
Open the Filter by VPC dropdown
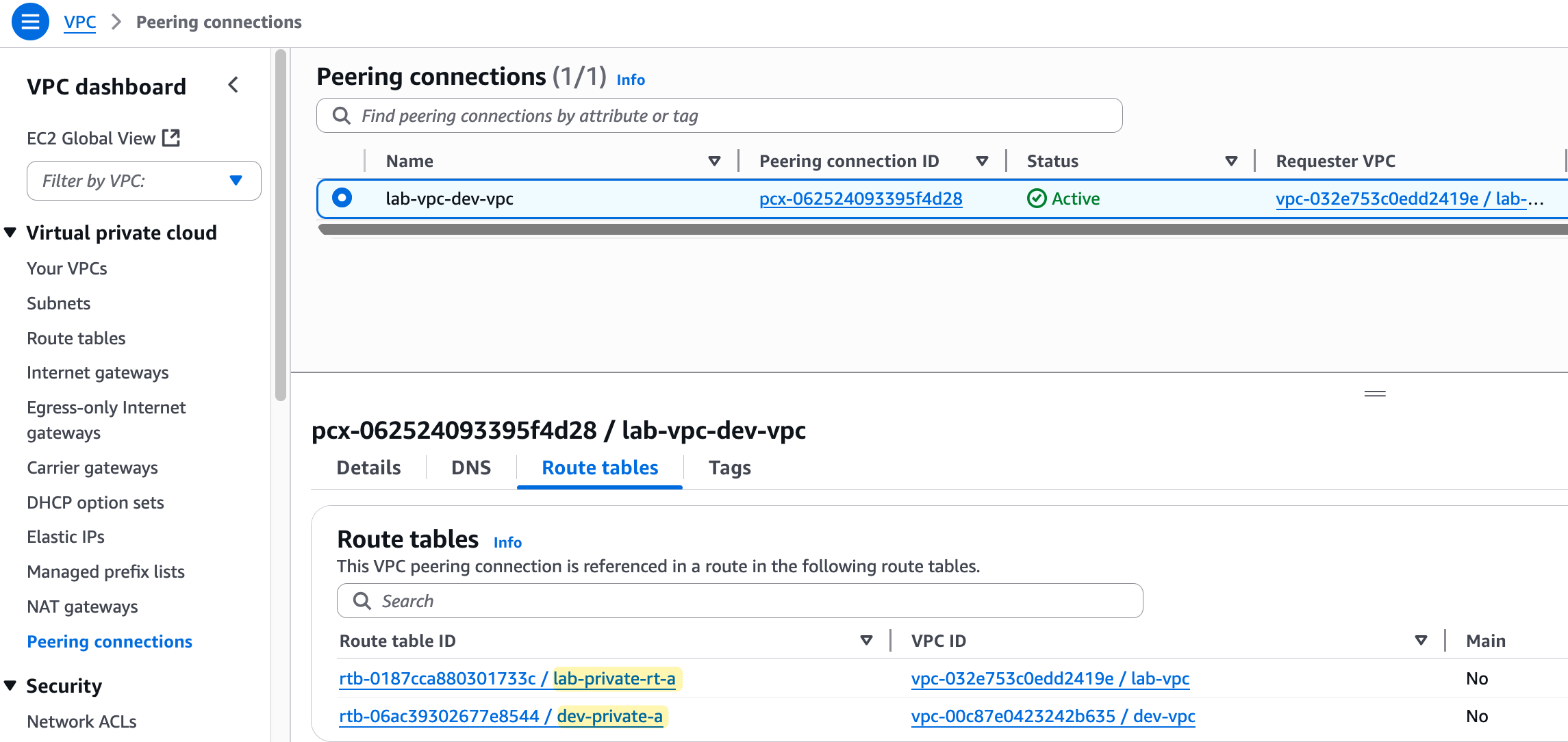click(144, 181)
